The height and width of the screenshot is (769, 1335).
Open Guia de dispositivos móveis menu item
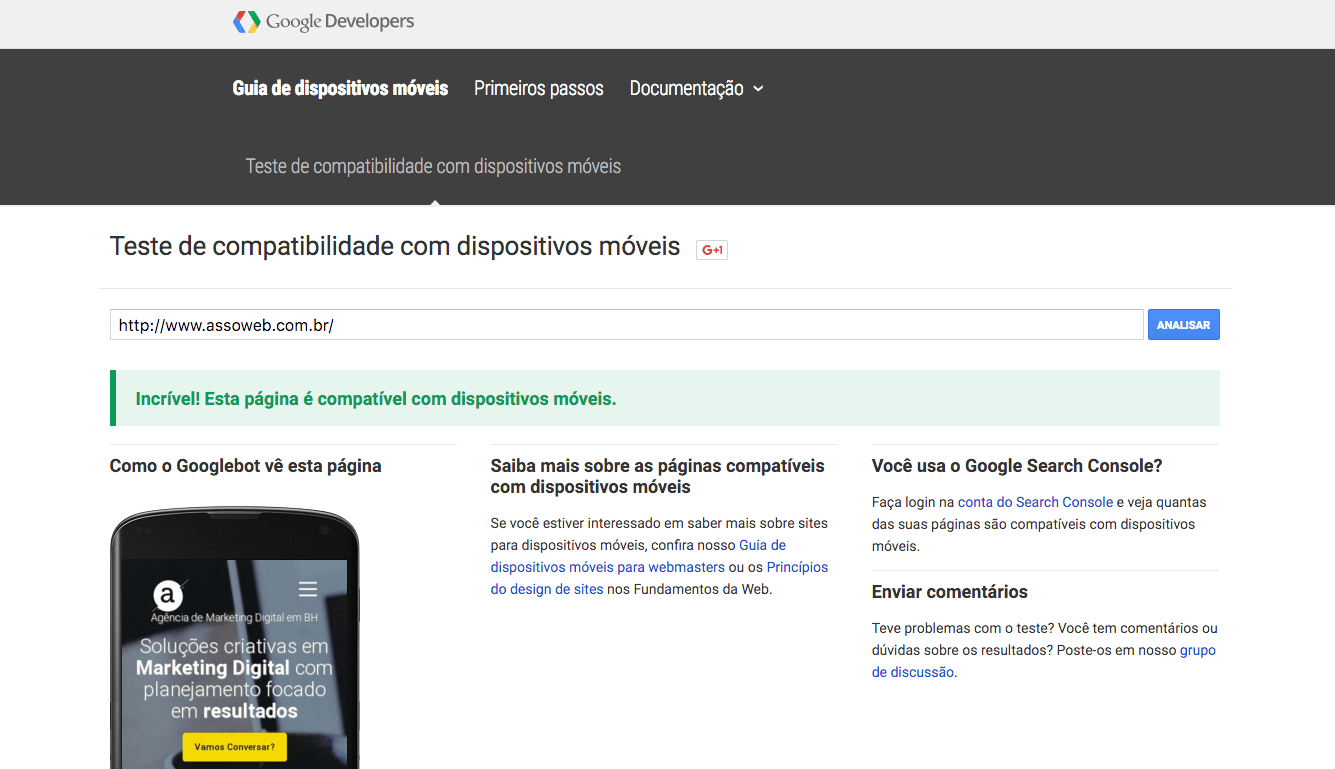point(340,88)
